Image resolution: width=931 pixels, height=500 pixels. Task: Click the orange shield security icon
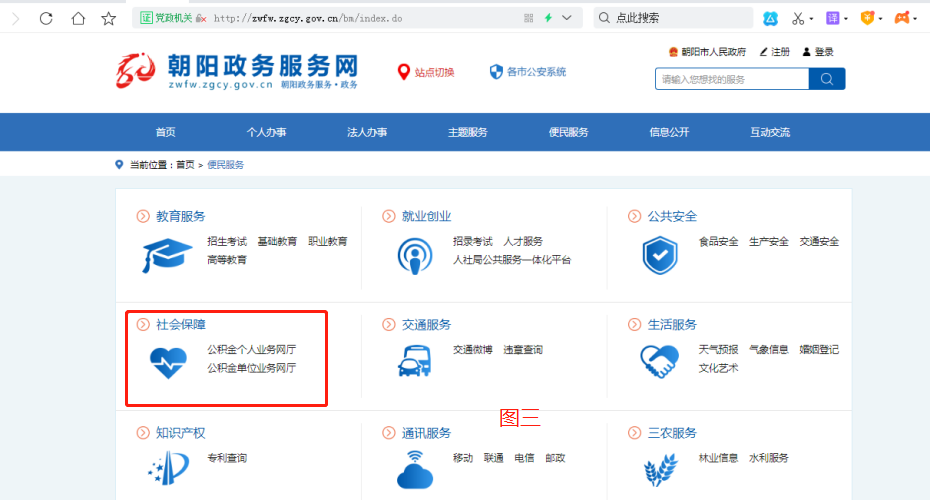867,18
